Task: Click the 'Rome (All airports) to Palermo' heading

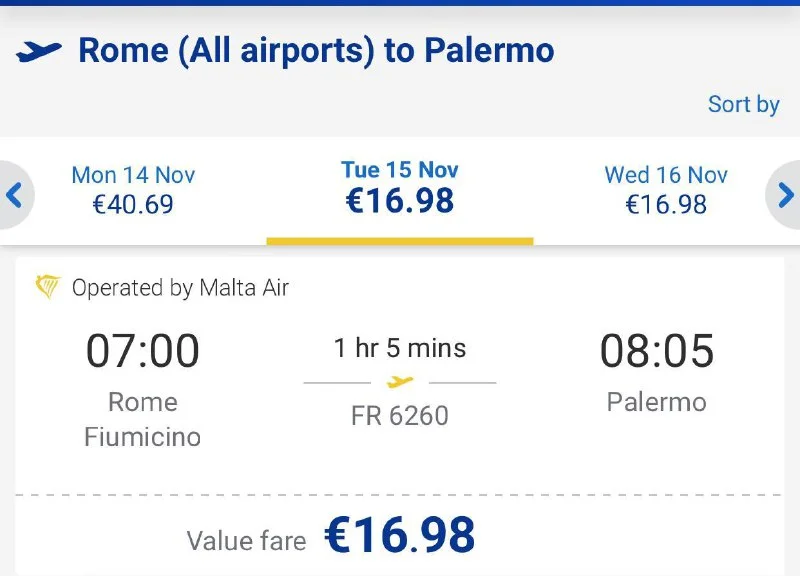Action: pyautogui.click(x=316, y=50)
